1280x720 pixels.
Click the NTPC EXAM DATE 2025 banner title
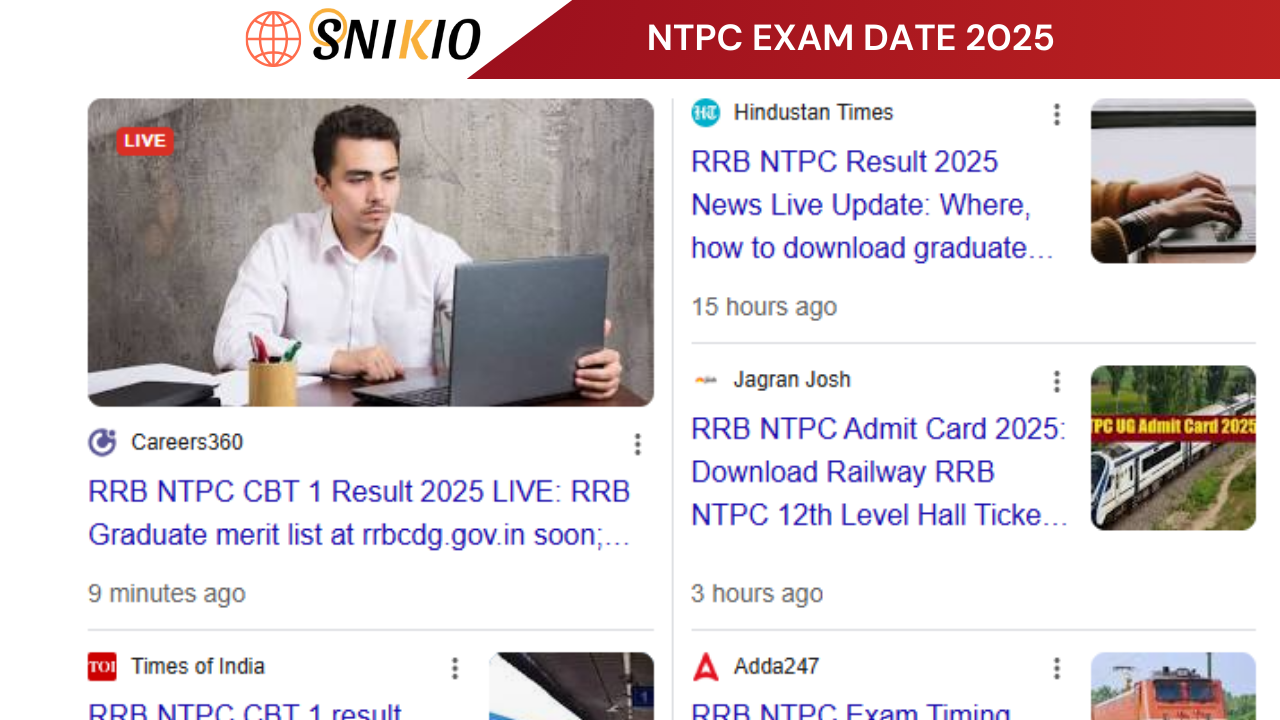[850, 38]
